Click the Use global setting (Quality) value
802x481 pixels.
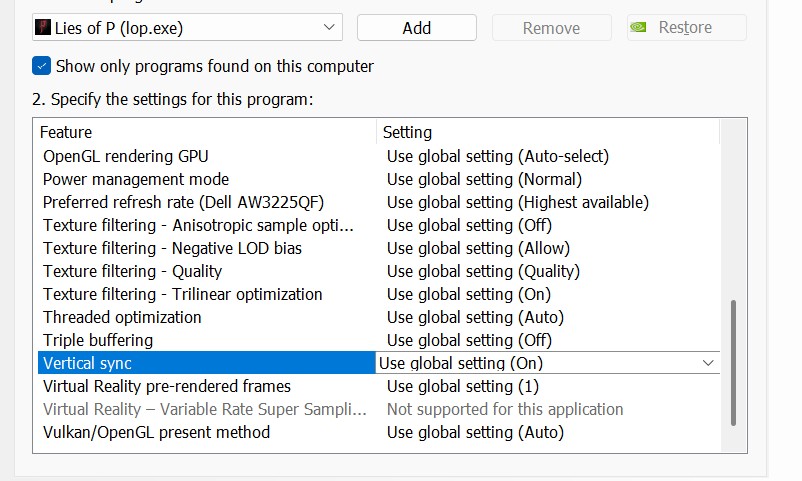(x=483, y=271)
